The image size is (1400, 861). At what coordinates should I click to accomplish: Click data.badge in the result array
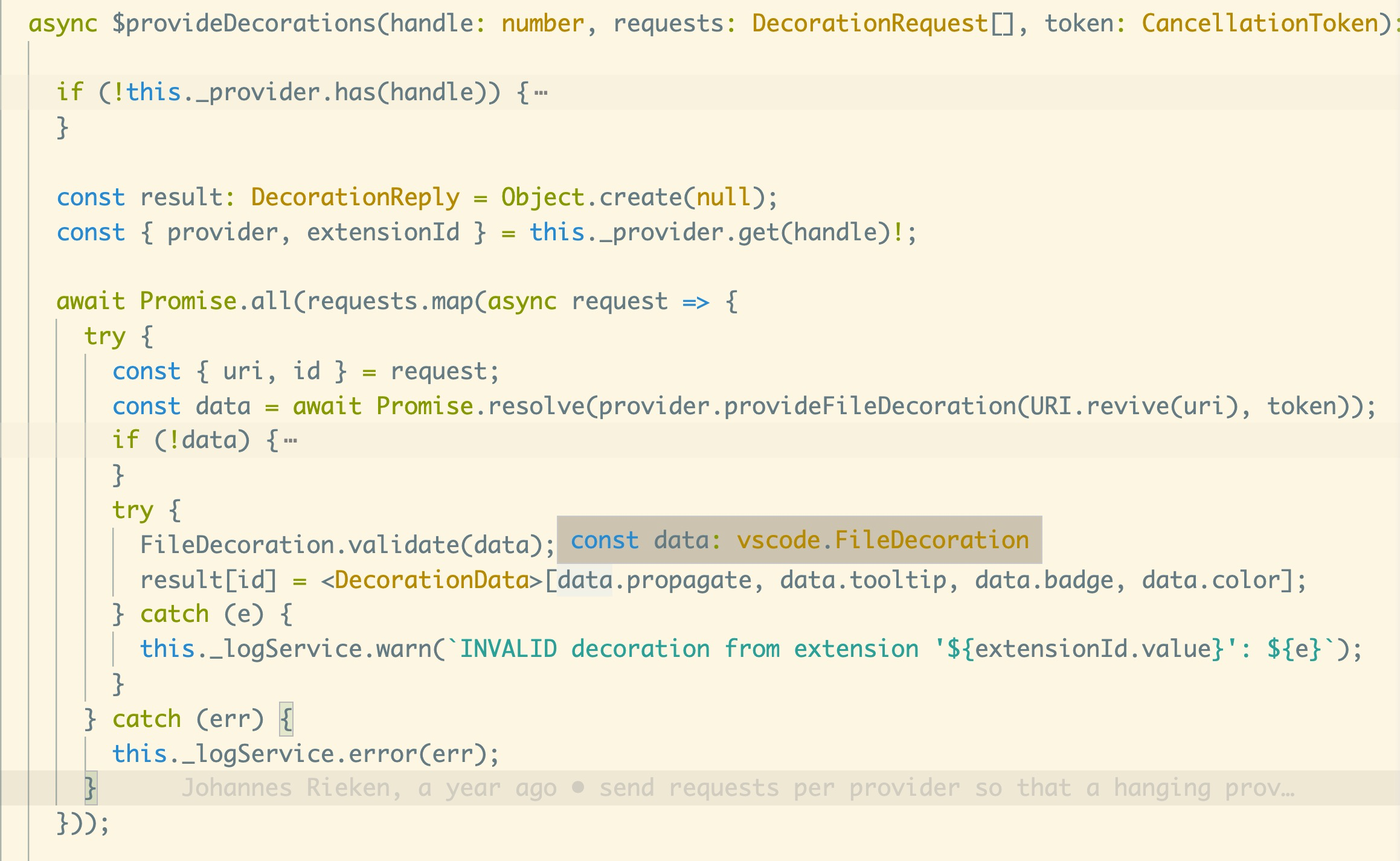coord(1044,580)
